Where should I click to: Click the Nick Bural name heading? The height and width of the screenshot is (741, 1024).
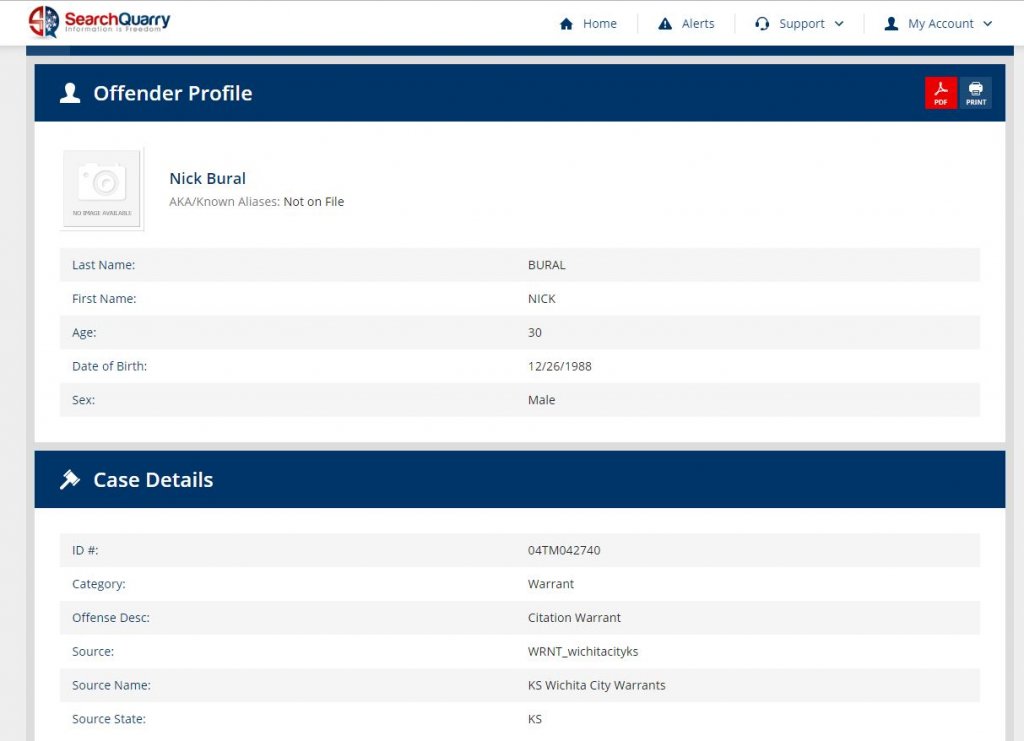click(207, 178)
